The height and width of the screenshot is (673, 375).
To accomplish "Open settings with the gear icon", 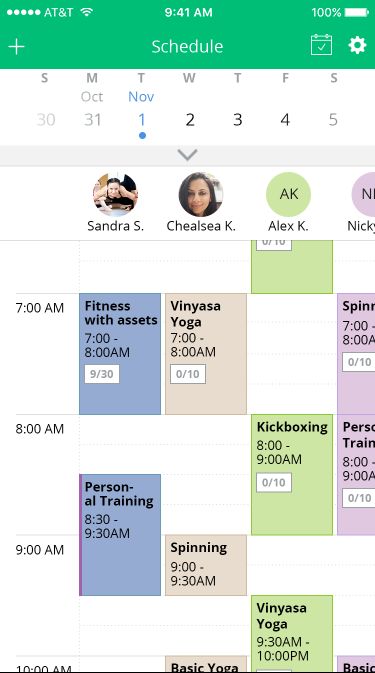I will pyautogui.click(x=357, y=45).
